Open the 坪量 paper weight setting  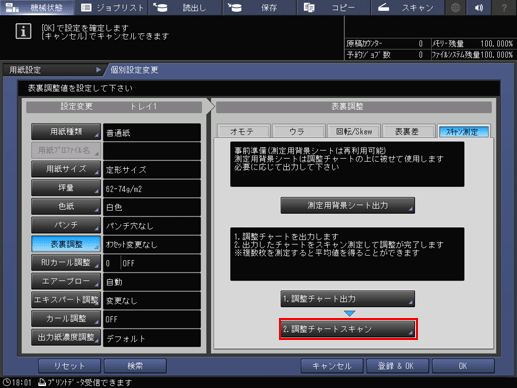pos(66,188)
